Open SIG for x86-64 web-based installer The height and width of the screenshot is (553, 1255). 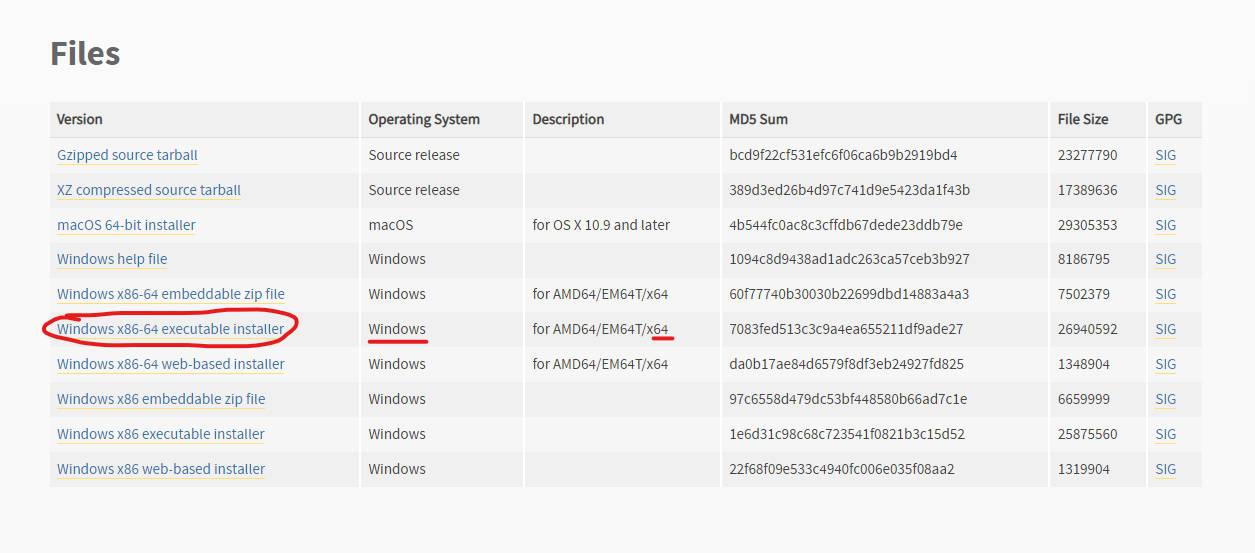click(x=1166, y=364)
